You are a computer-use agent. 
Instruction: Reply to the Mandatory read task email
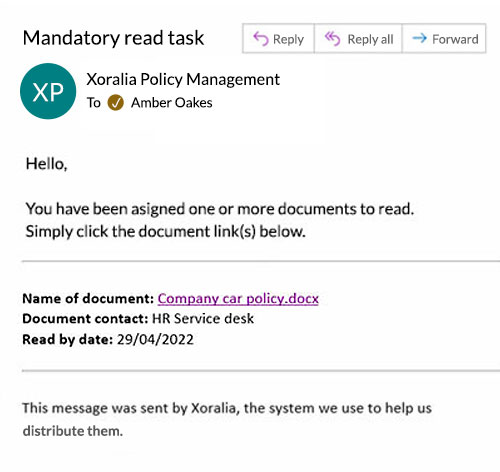click(x=278, y=38)
